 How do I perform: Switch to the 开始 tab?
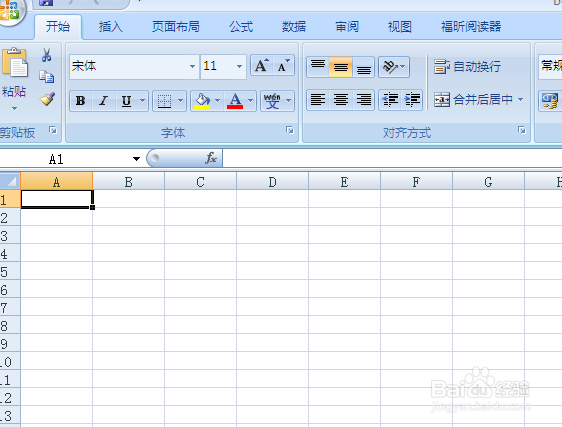58,27
